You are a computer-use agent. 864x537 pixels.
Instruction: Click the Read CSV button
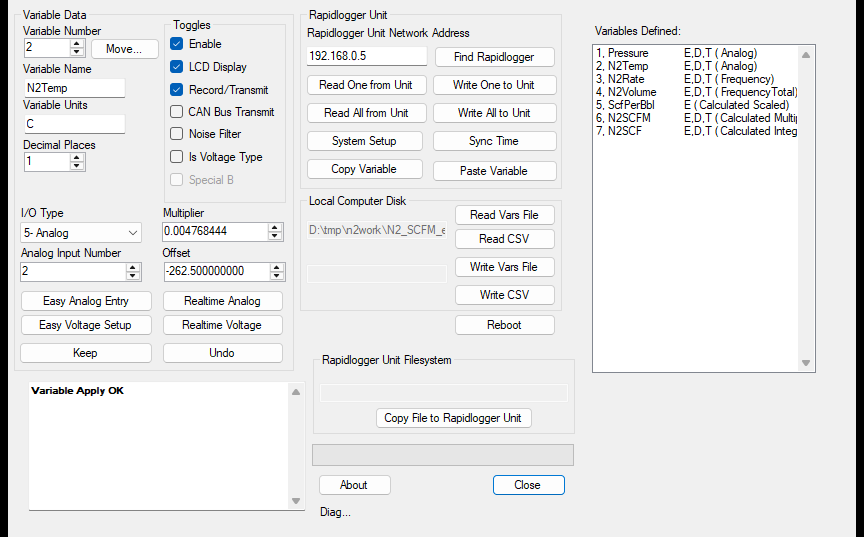point(504,239)
